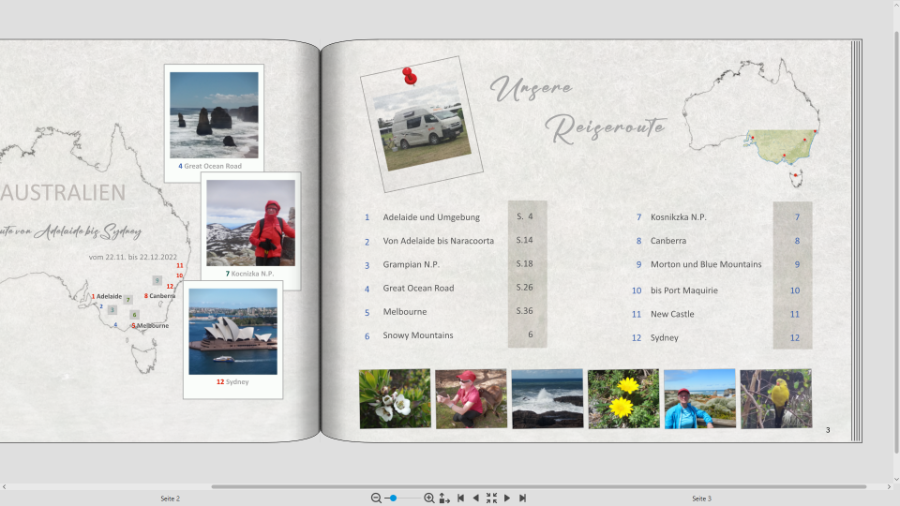This screenshot has width=900, height=506.
Task: Select the yellow bird photo
Action: coord(776,398)
